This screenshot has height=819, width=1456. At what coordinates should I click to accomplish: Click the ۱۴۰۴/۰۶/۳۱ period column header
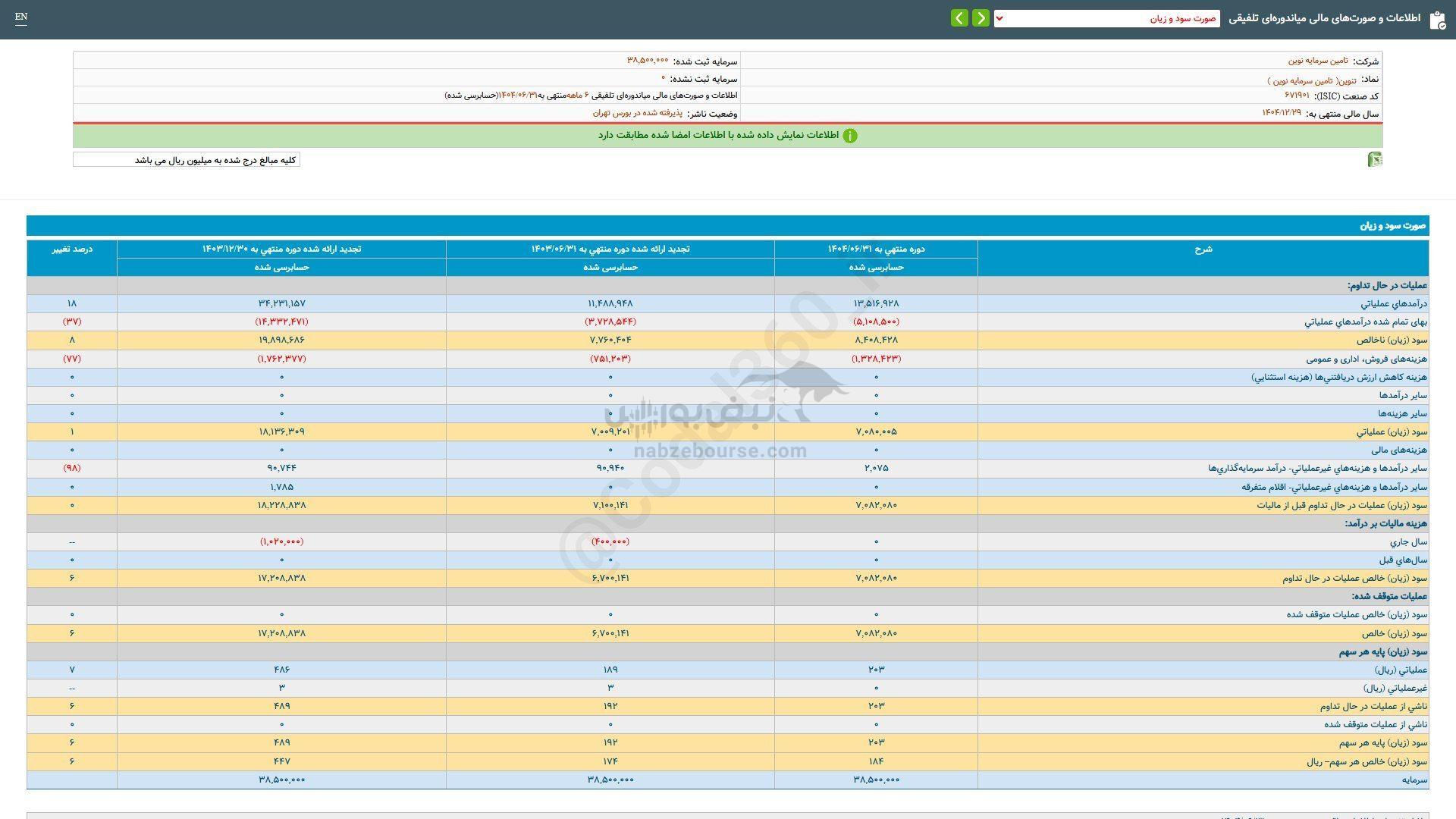pyautogui.click(x=876, y=249)
